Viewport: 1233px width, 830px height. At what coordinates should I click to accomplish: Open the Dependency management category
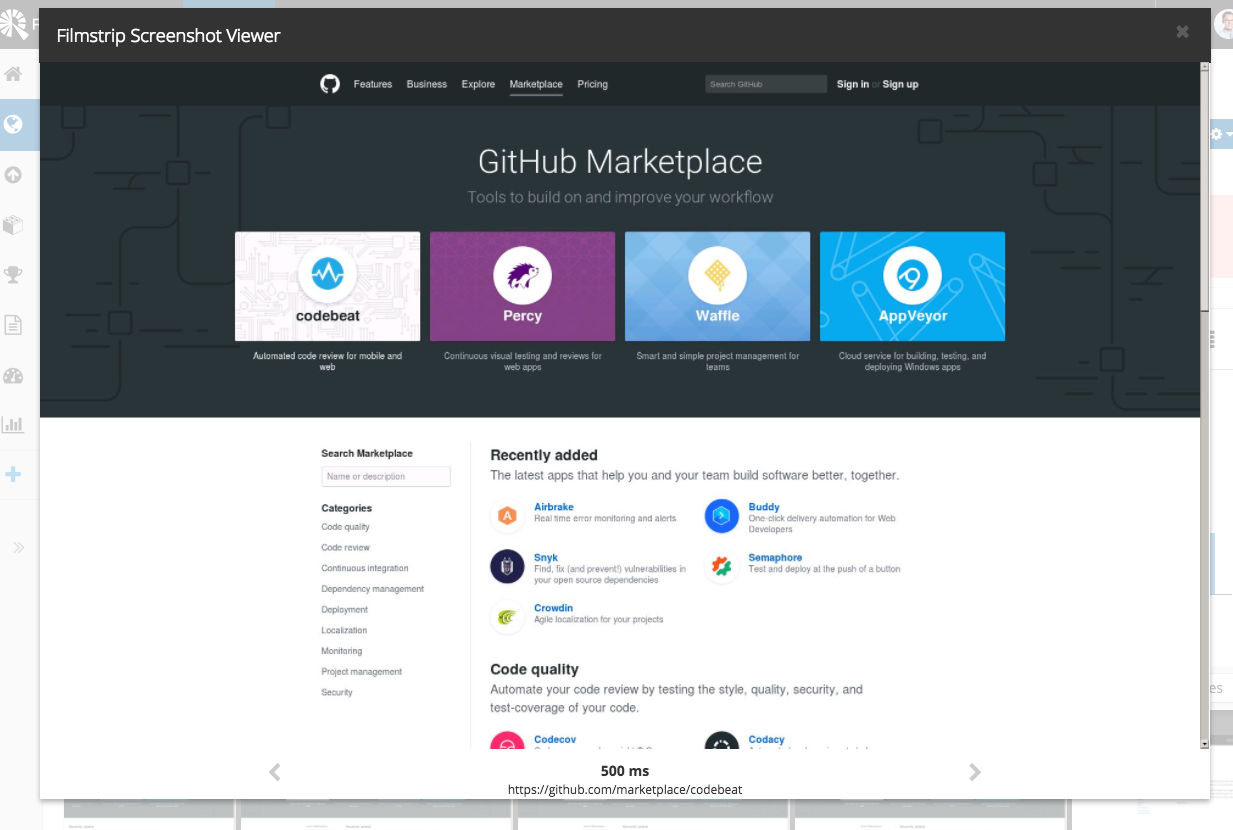[373, 589]
